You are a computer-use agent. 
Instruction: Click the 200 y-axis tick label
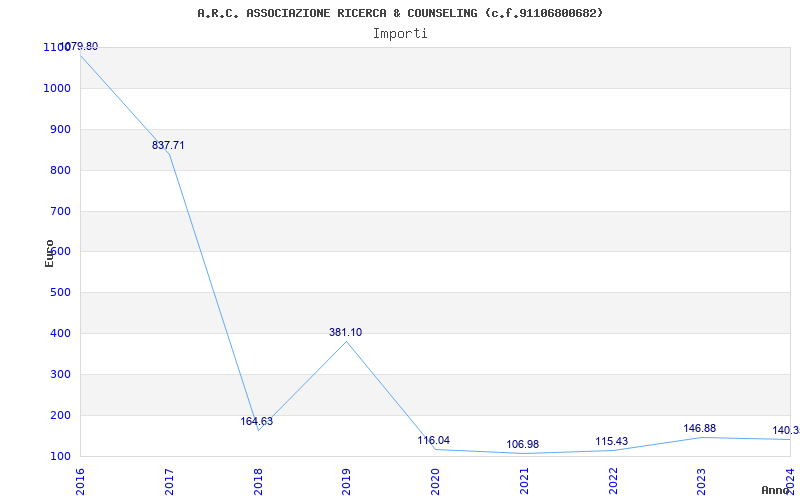(59, 415)
